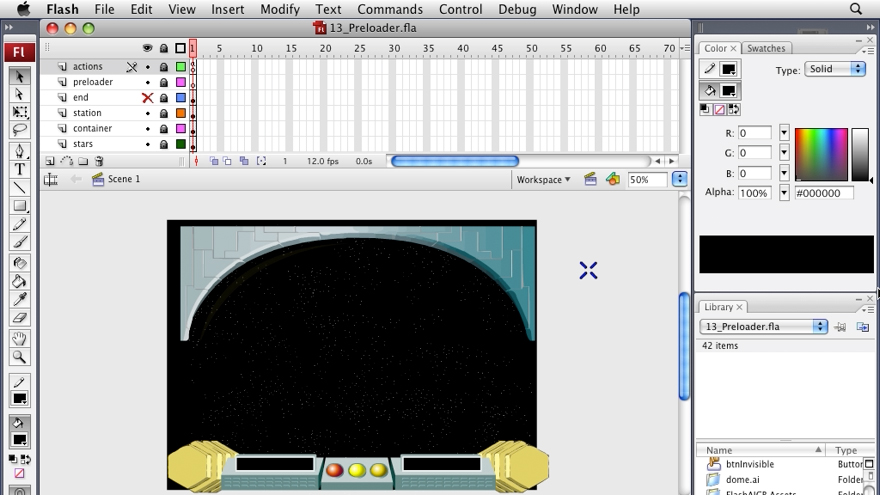Click Type column header in Library
Screen dimensions: 880x495
[846, 450]
